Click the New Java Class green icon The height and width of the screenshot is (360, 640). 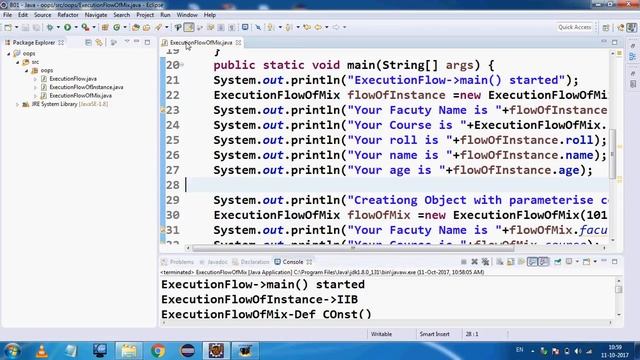pos(117,27)
